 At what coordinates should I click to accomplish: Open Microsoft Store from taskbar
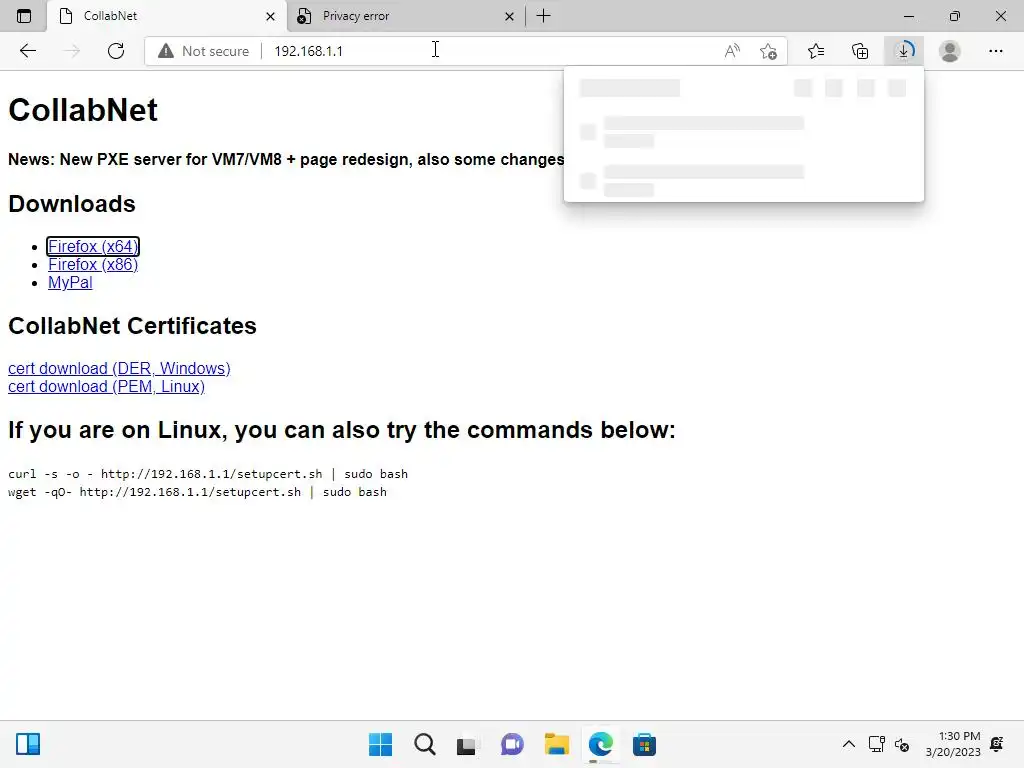coord(645,744)
